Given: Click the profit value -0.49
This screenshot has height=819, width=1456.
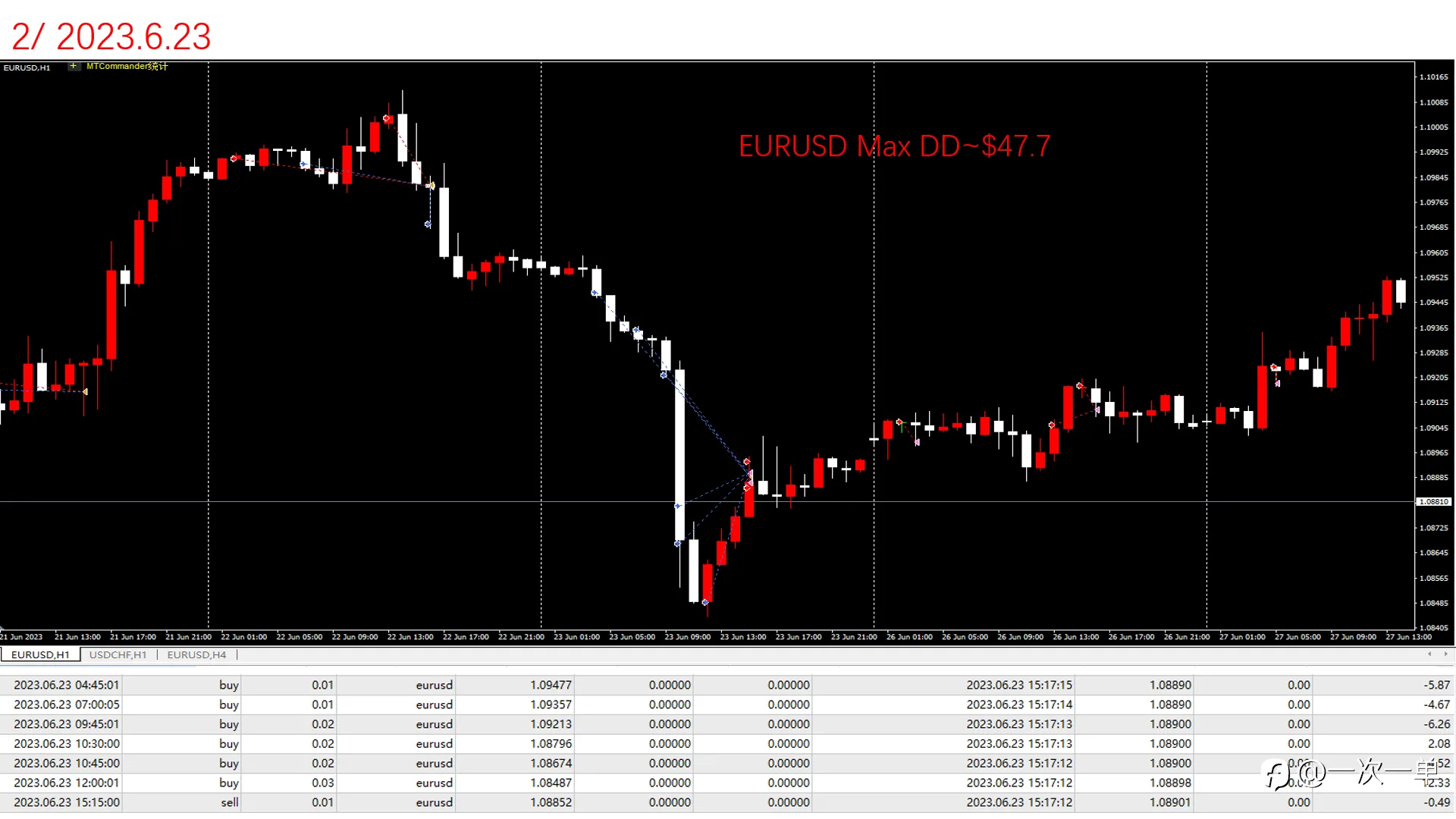Looking at the screenshot, I should point(1436,802).
